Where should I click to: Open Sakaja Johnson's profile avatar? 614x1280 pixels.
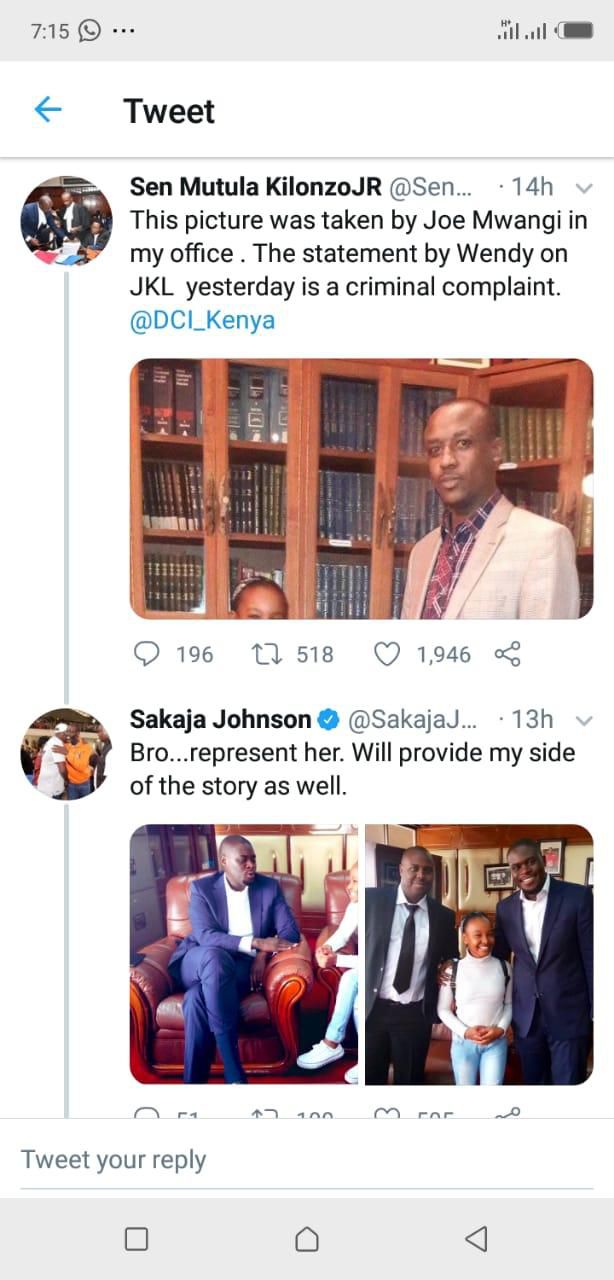66,754
